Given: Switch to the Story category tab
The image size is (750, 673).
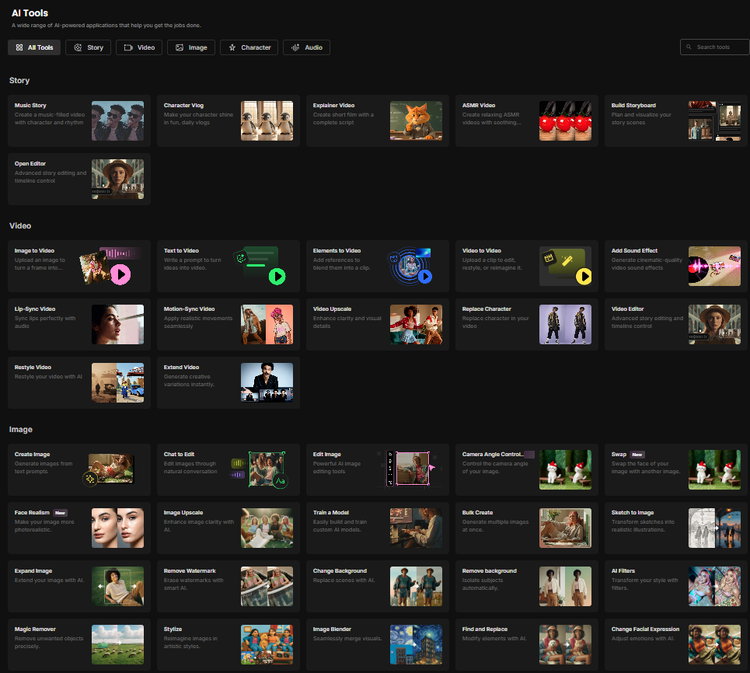Looking at the screenshot, I should (x=88, y=47).
